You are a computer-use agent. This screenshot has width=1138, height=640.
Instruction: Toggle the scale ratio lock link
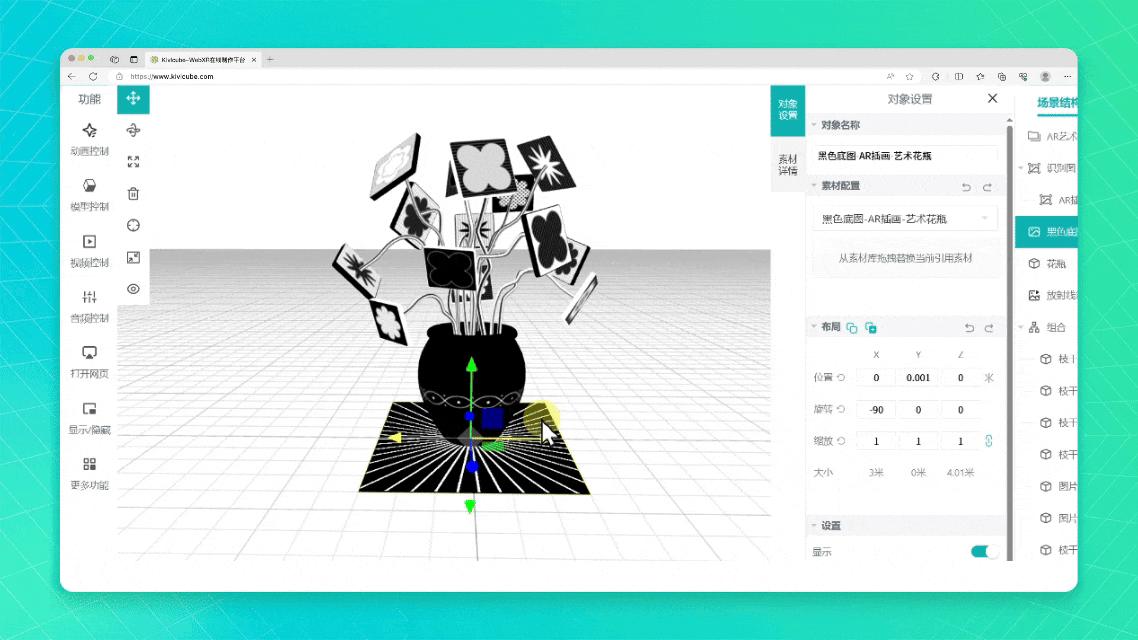click(989, 441)
